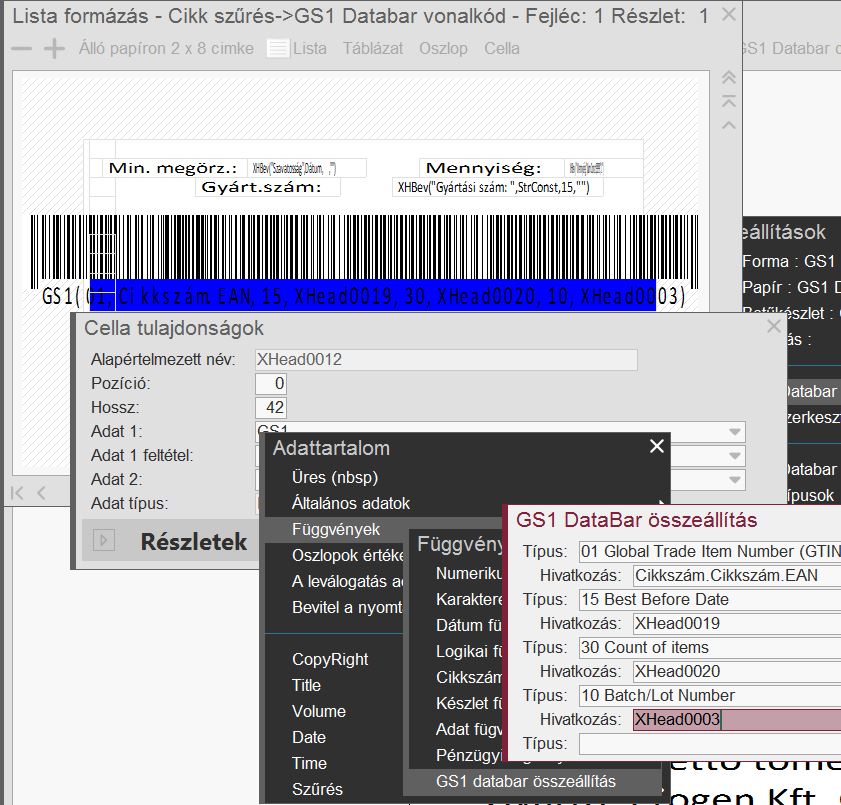Select Szűrés menu entry
Image resolution: width=841 pixels, height=805 pixels.
[317, 789]
